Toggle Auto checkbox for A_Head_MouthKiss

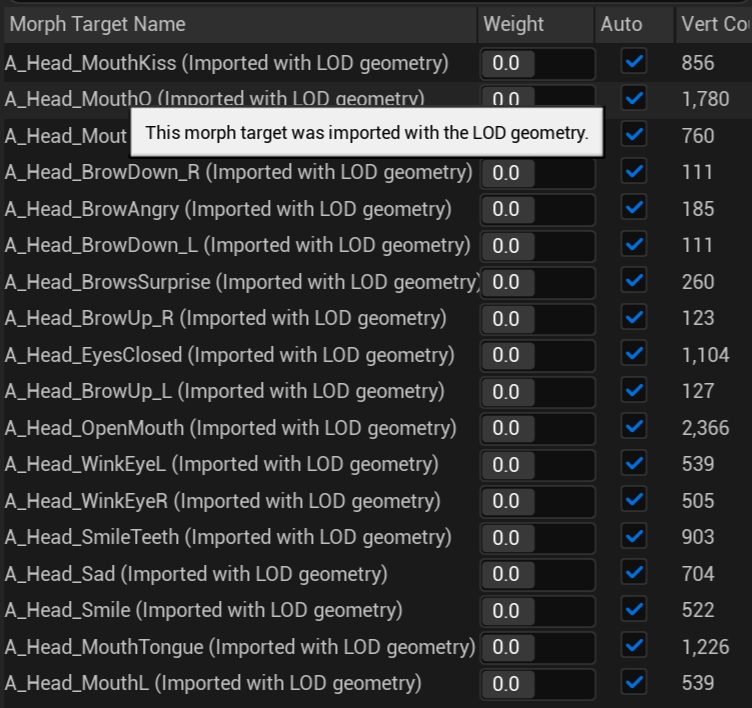(x=634, y=63)
